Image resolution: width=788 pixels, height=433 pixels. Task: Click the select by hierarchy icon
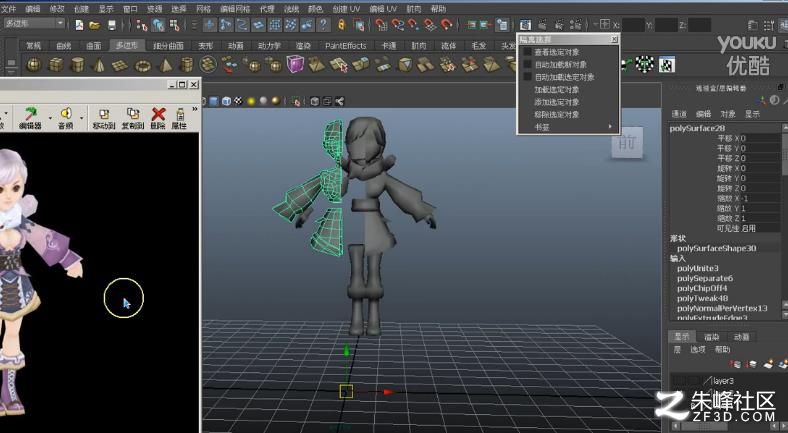coord(142,25)
